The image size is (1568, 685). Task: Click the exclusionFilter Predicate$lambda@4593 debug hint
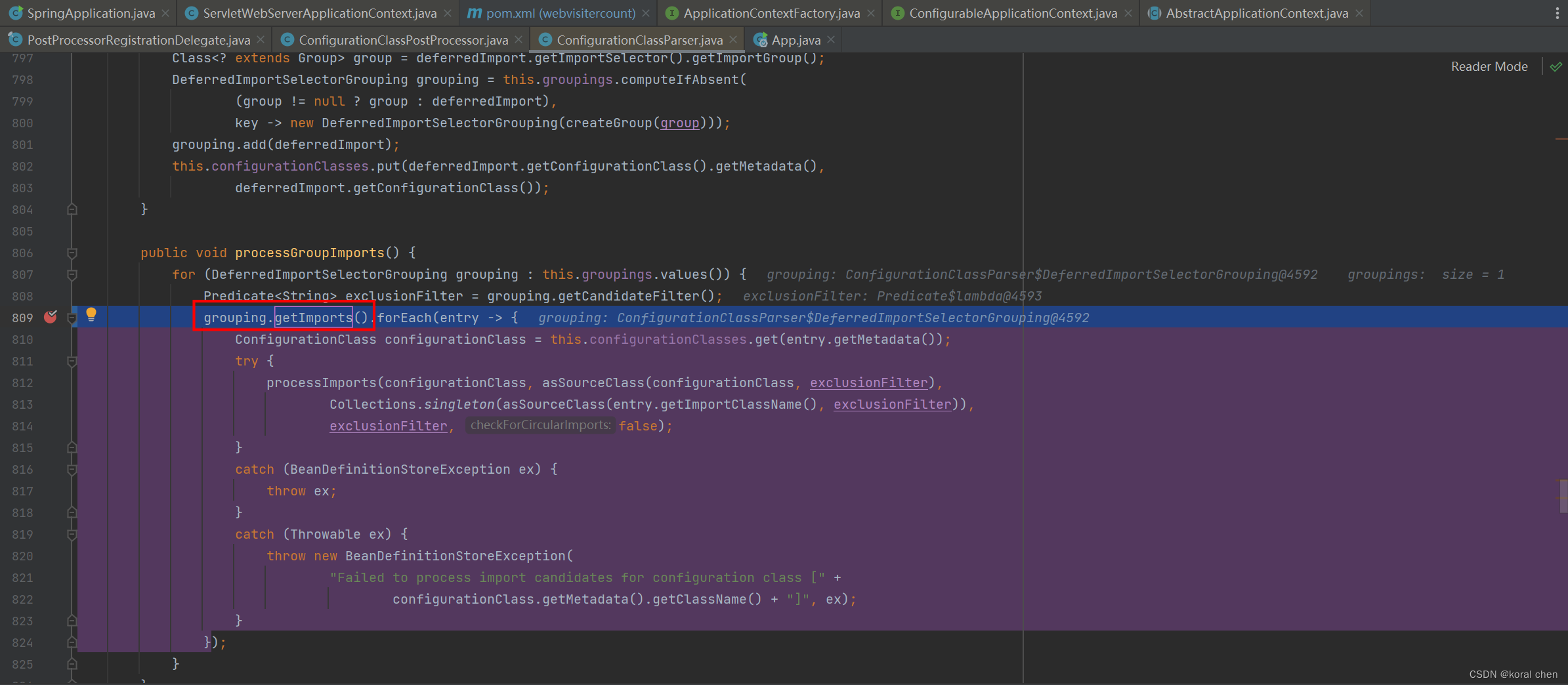pyautogui.click(x=892, y=297)
